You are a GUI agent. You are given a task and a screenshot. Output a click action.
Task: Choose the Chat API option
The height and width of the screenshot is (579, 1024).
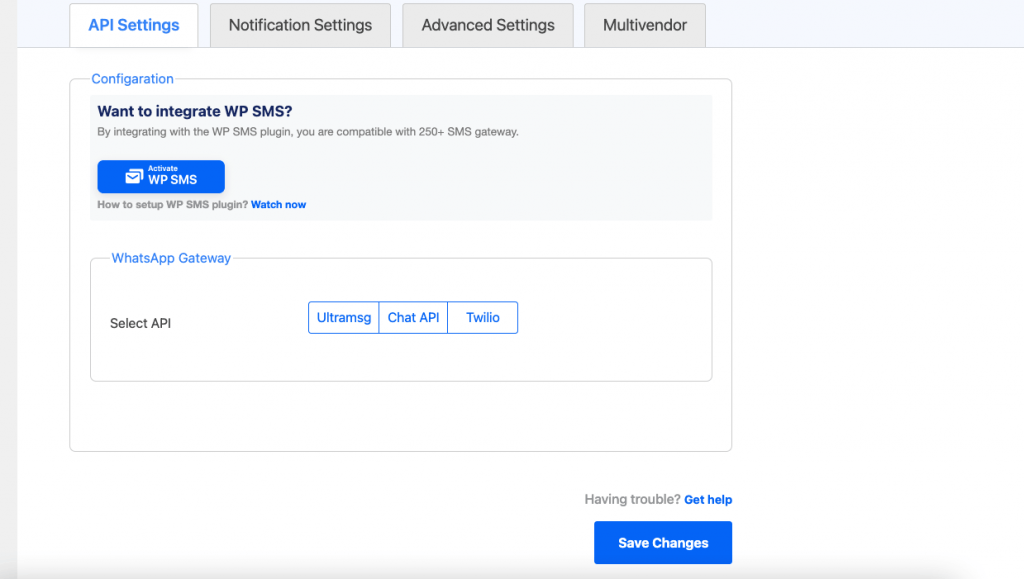(413, 318)
